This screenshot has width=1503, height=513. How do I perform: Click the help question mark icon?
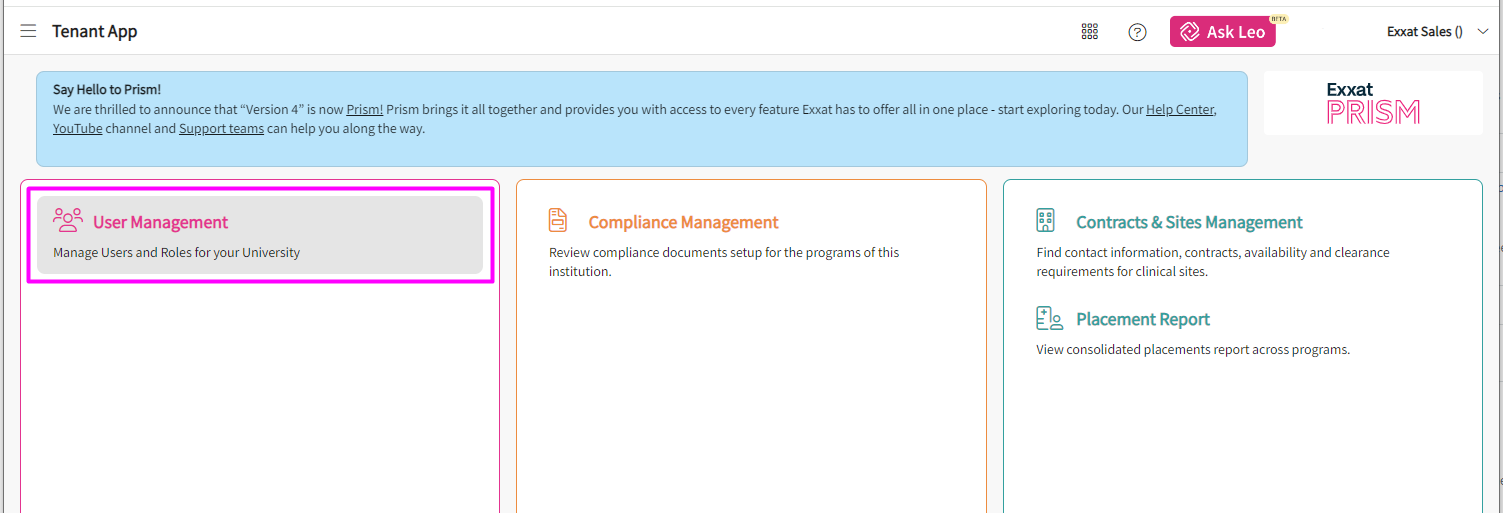[x=1137, y=32]
